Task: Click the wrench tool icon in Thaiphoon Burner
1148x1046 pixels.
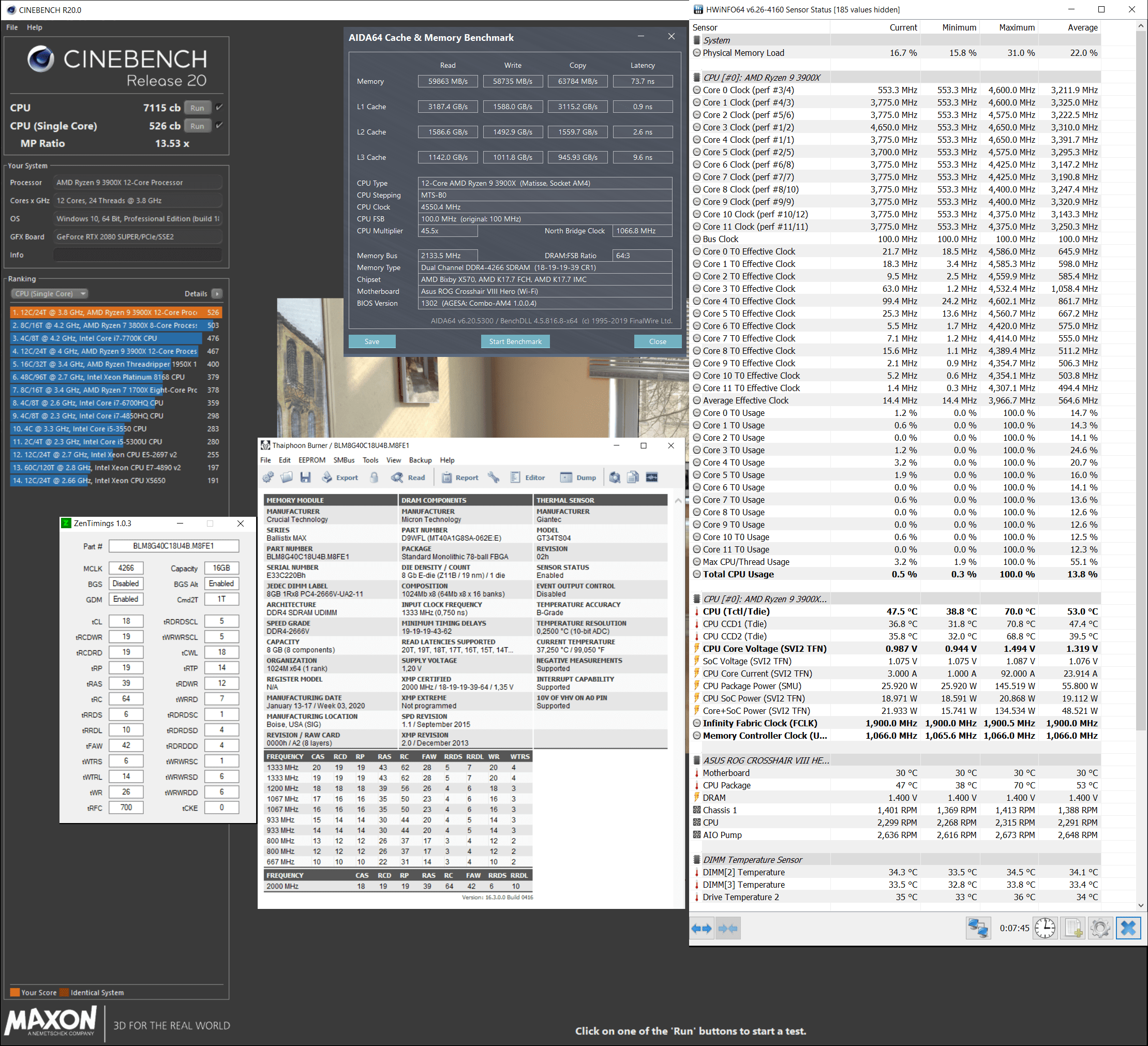Action: click(x=494, y=477)
